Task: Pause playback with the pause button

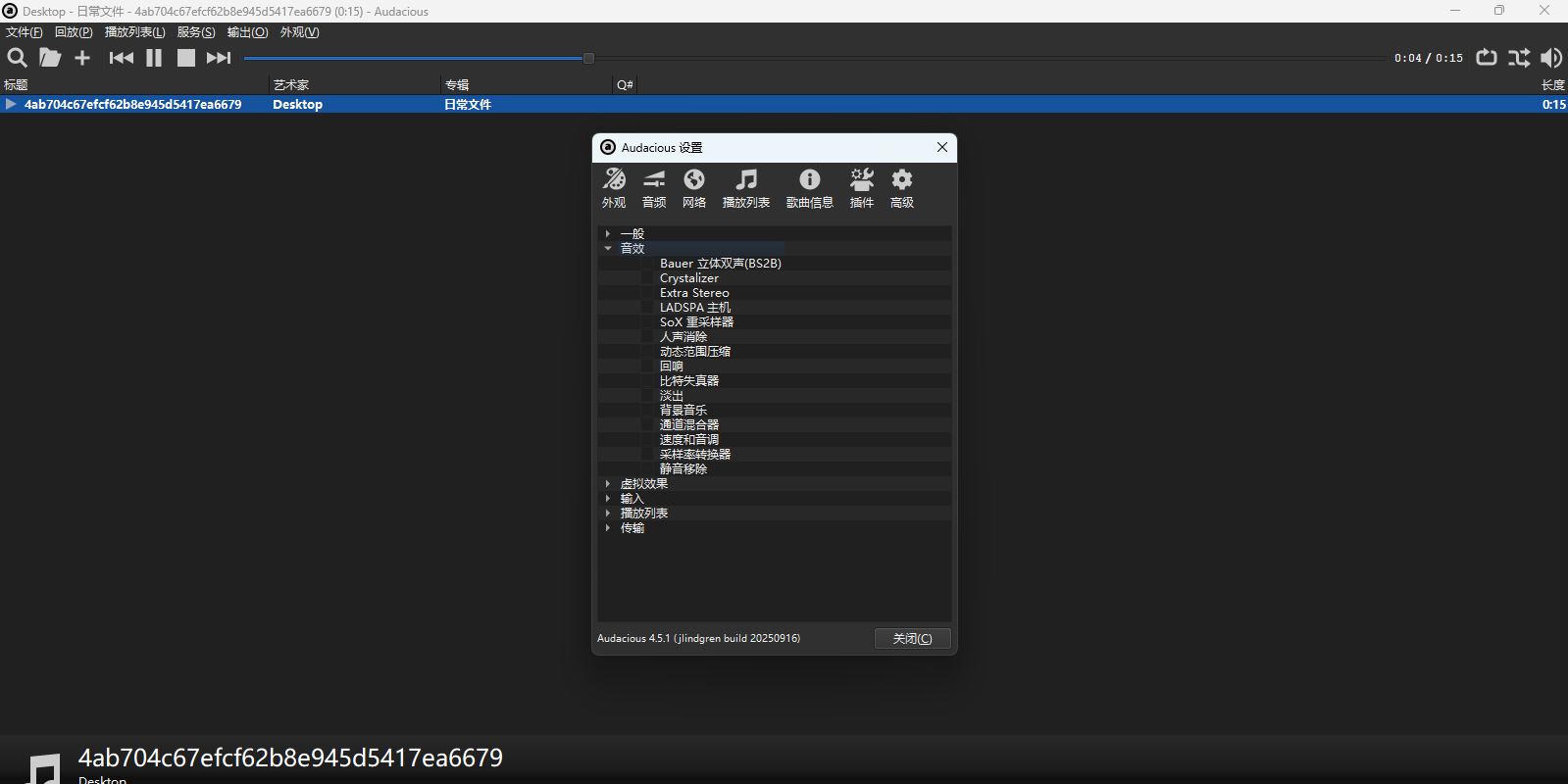Action: pyautogui.click(x=154, y=58)
